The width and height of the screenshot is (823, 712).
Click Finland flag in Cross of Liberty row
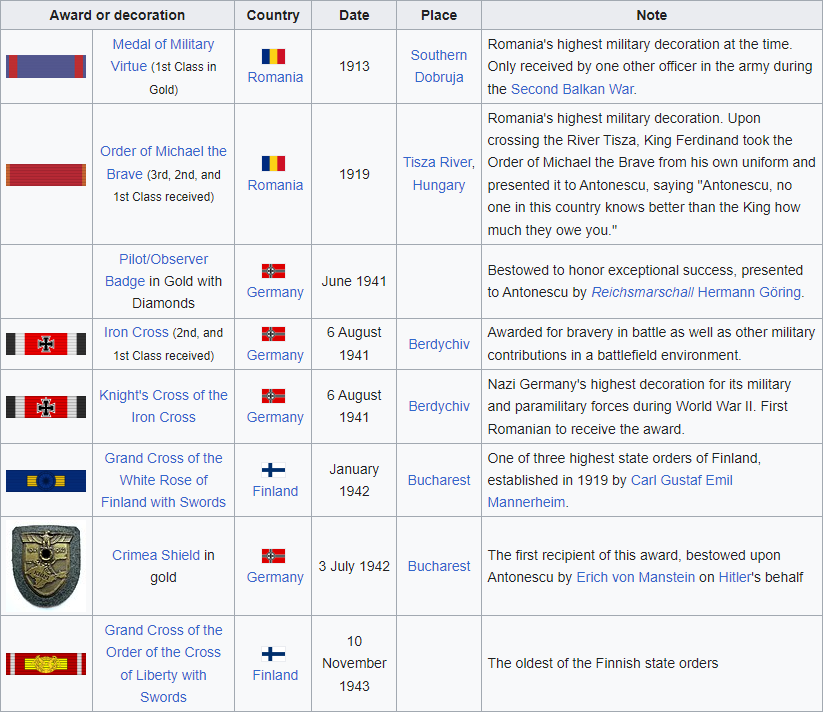273,654
